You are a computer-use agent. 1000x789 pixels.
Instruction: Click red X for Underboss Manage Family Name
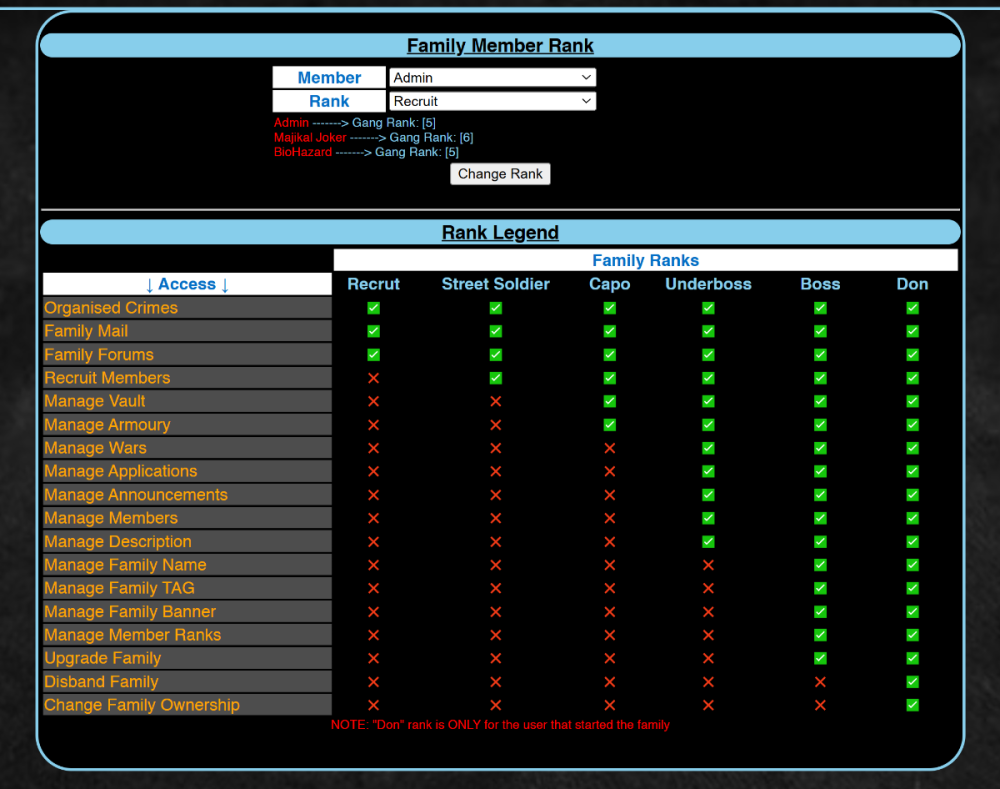[x=708, y=565]
